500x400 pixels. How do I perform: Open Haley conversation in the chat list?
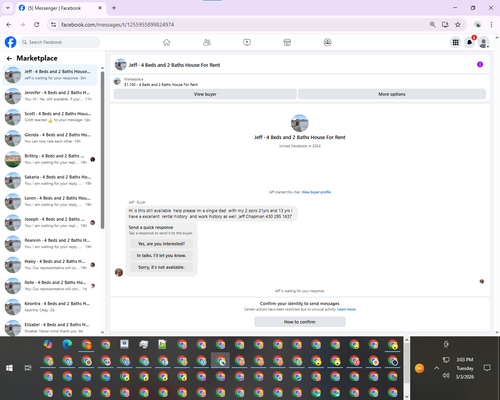[x=50, y=265]
